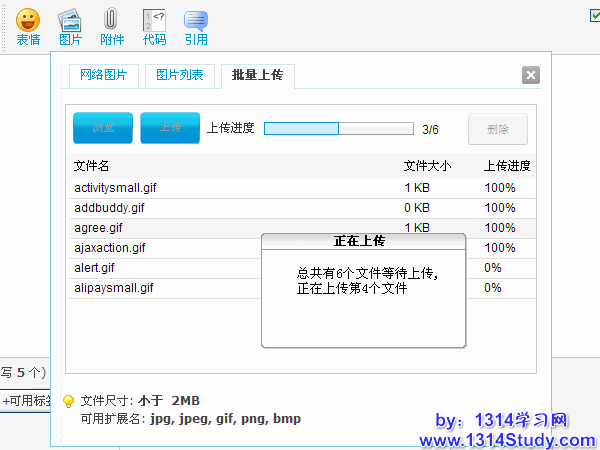Expand the +可用标签 section
The height and width of the screenshot is (450, 600).
coord(24,401)
